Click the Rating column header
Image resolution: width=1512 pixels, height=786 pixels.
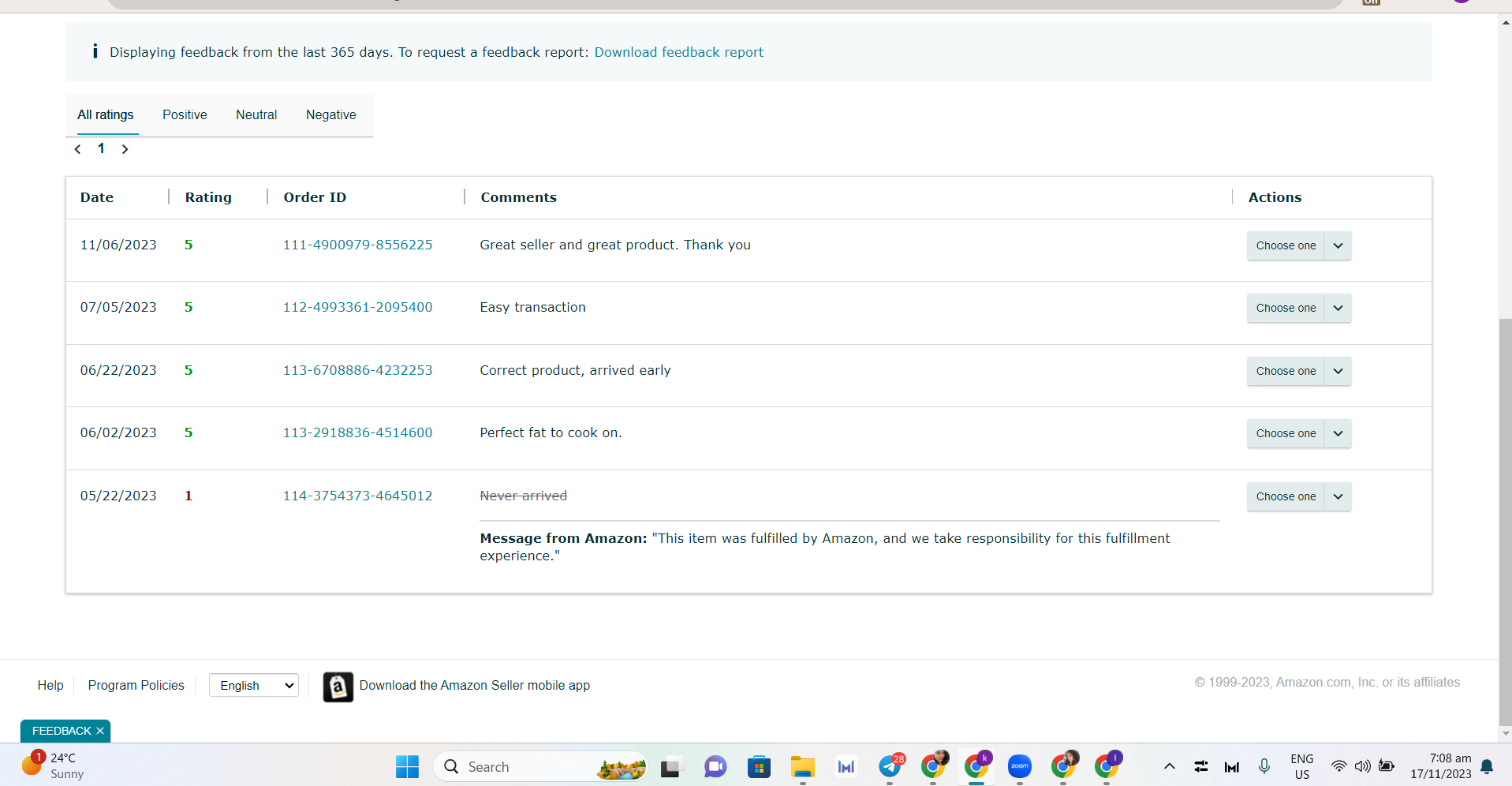208,197
